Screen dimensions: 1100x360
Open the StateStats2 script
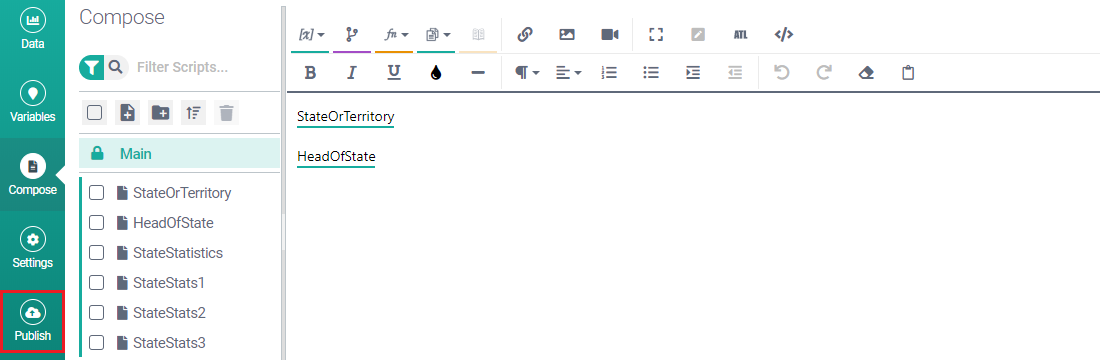click(169, 313)
